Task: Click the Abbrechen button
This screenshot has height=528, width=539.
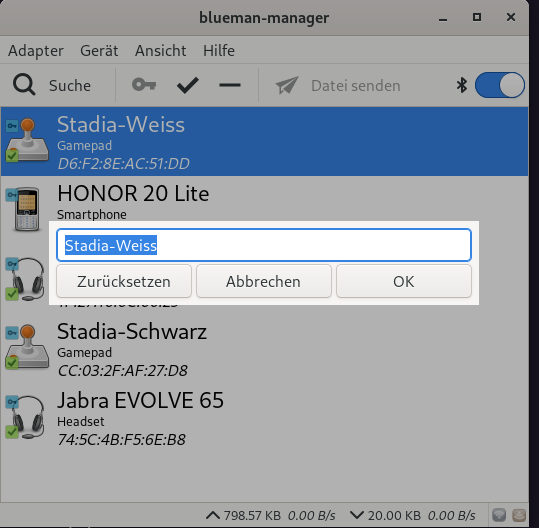Action: 264,281
